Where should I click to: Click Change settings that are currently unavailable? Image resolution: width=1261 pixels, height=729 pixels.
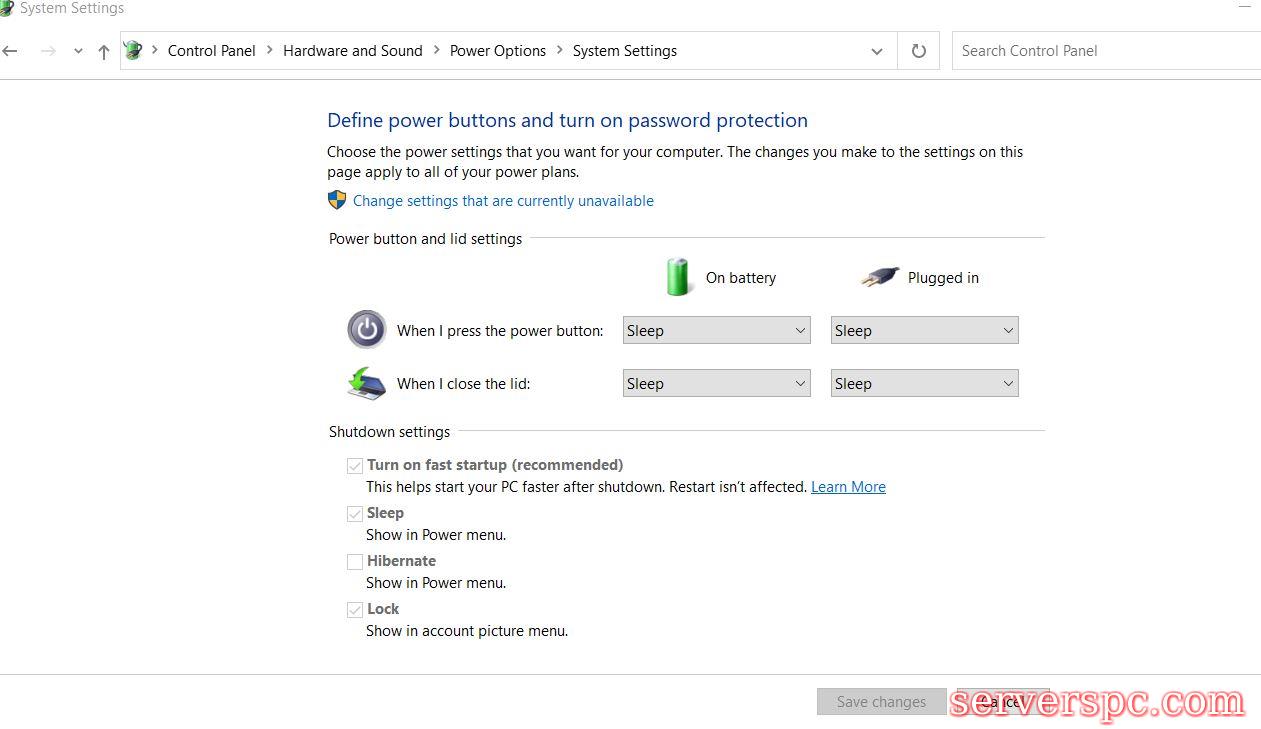503,201
